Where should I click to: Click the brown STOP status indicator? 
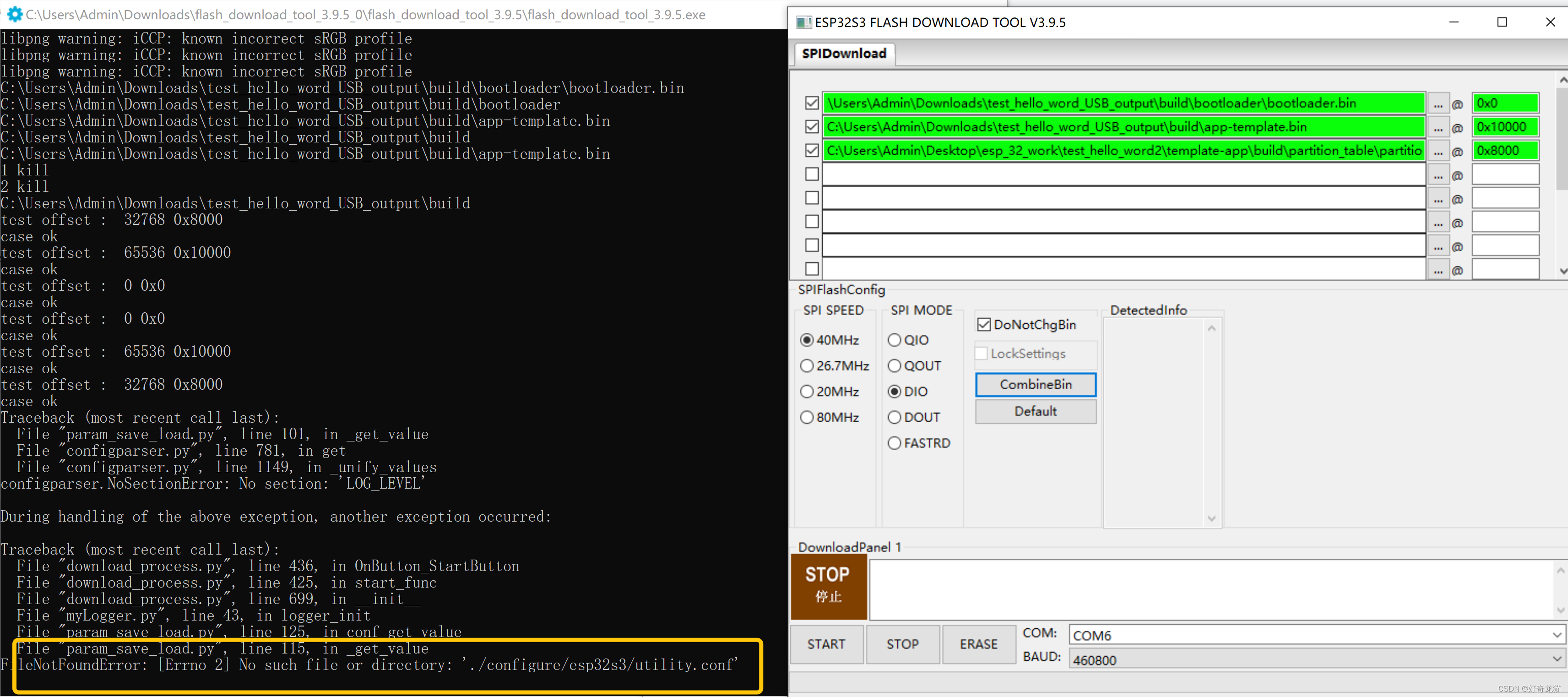(829, 586)
